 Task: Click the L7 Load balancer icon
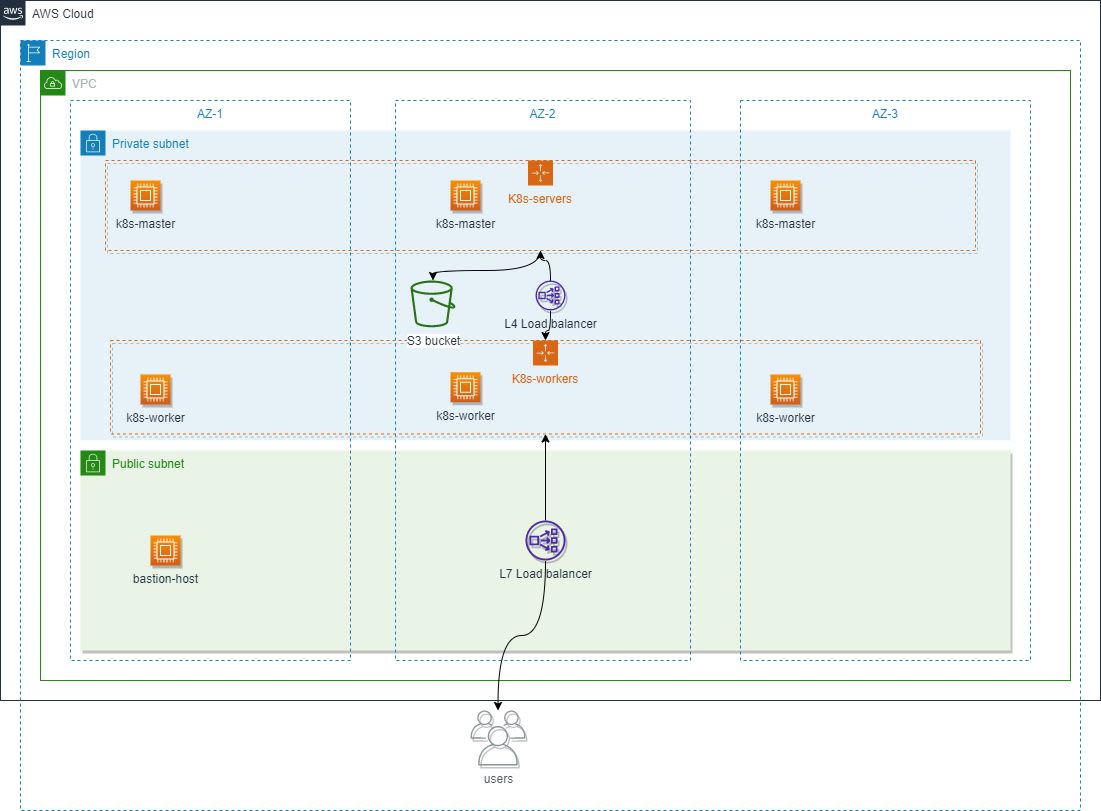pyautogui.click(x=545, y=539)
